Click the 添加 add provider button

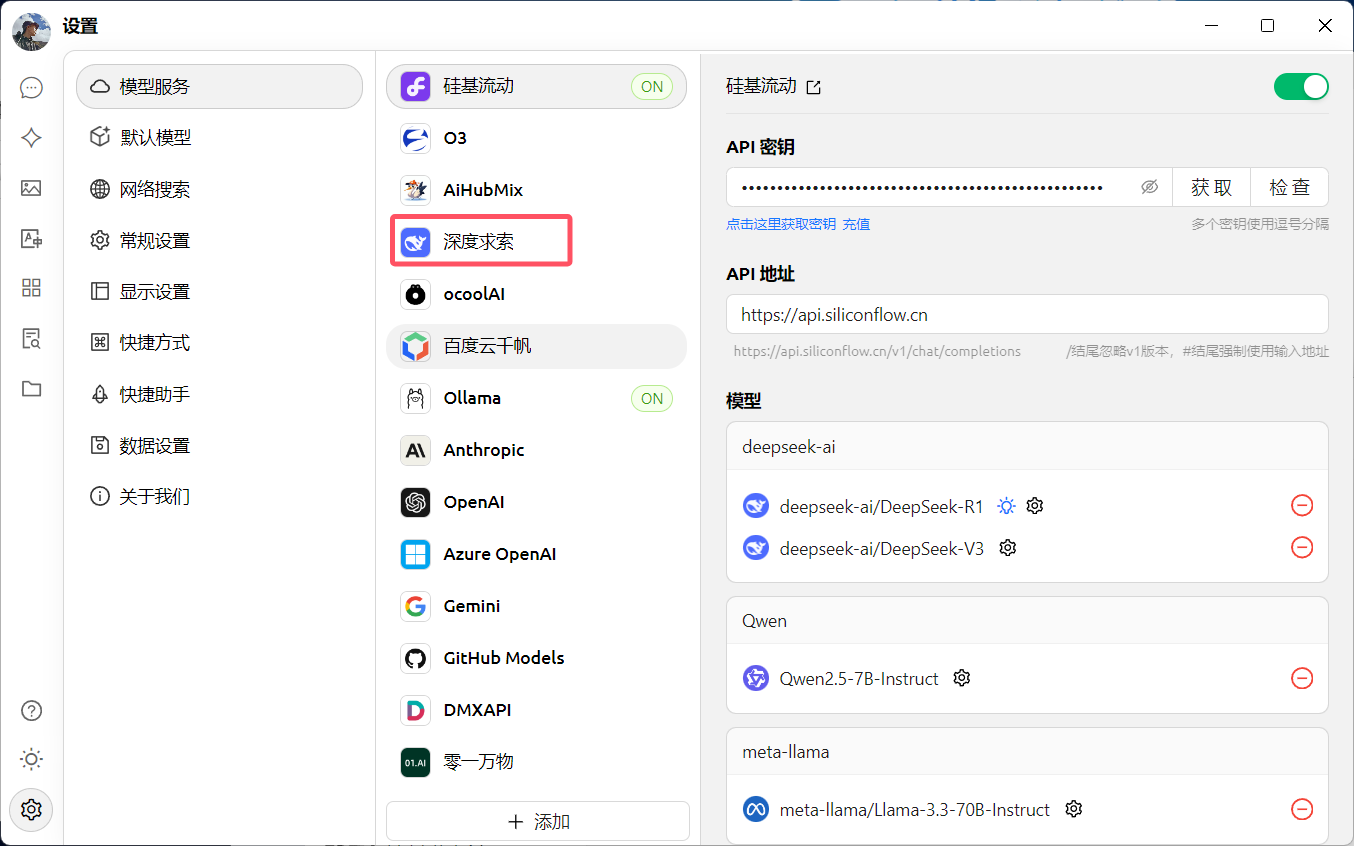[x=538, y=822]
